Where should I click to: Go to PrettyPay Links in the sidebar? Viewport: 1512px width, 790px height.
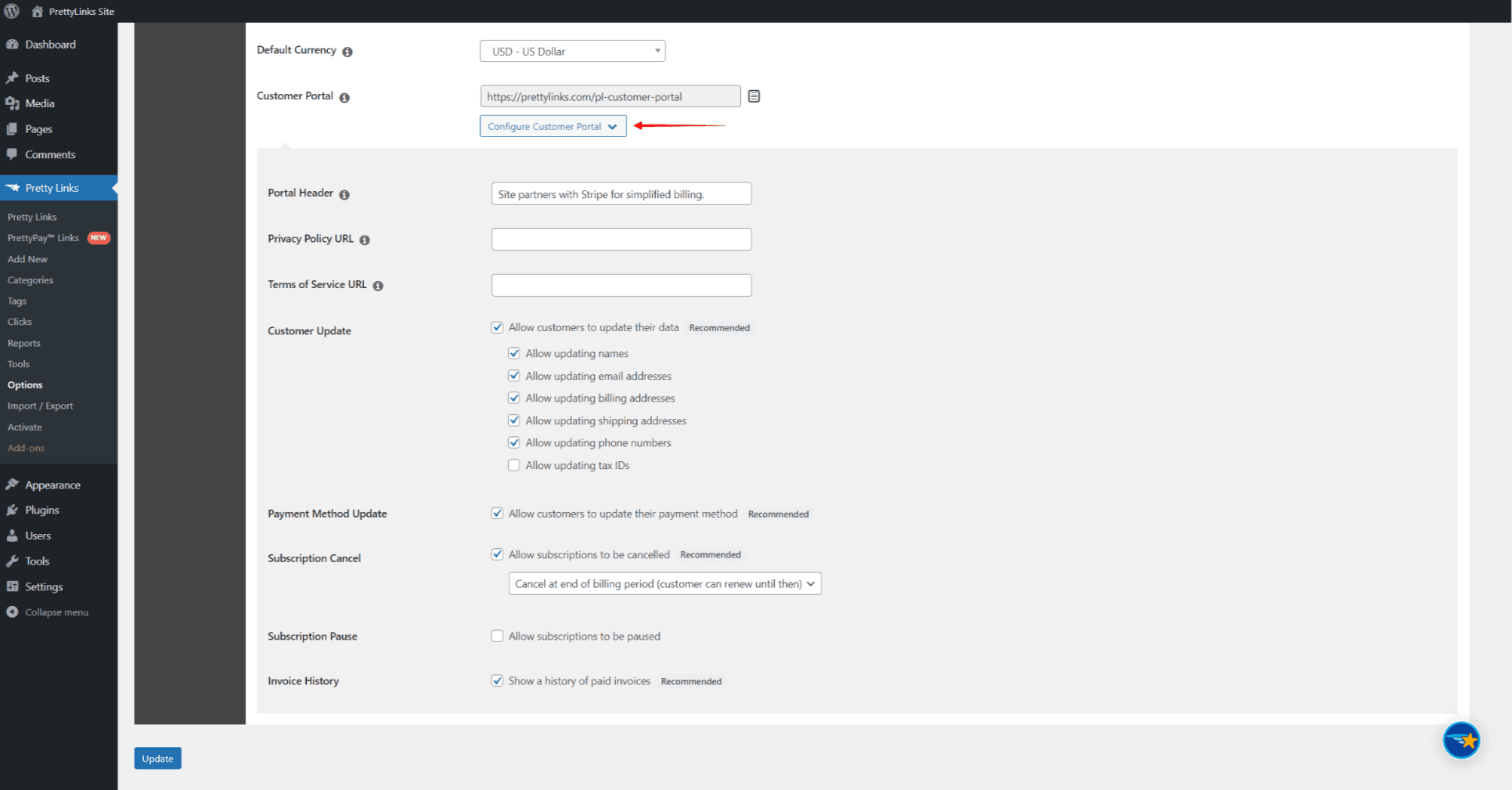tap(43, 237)
